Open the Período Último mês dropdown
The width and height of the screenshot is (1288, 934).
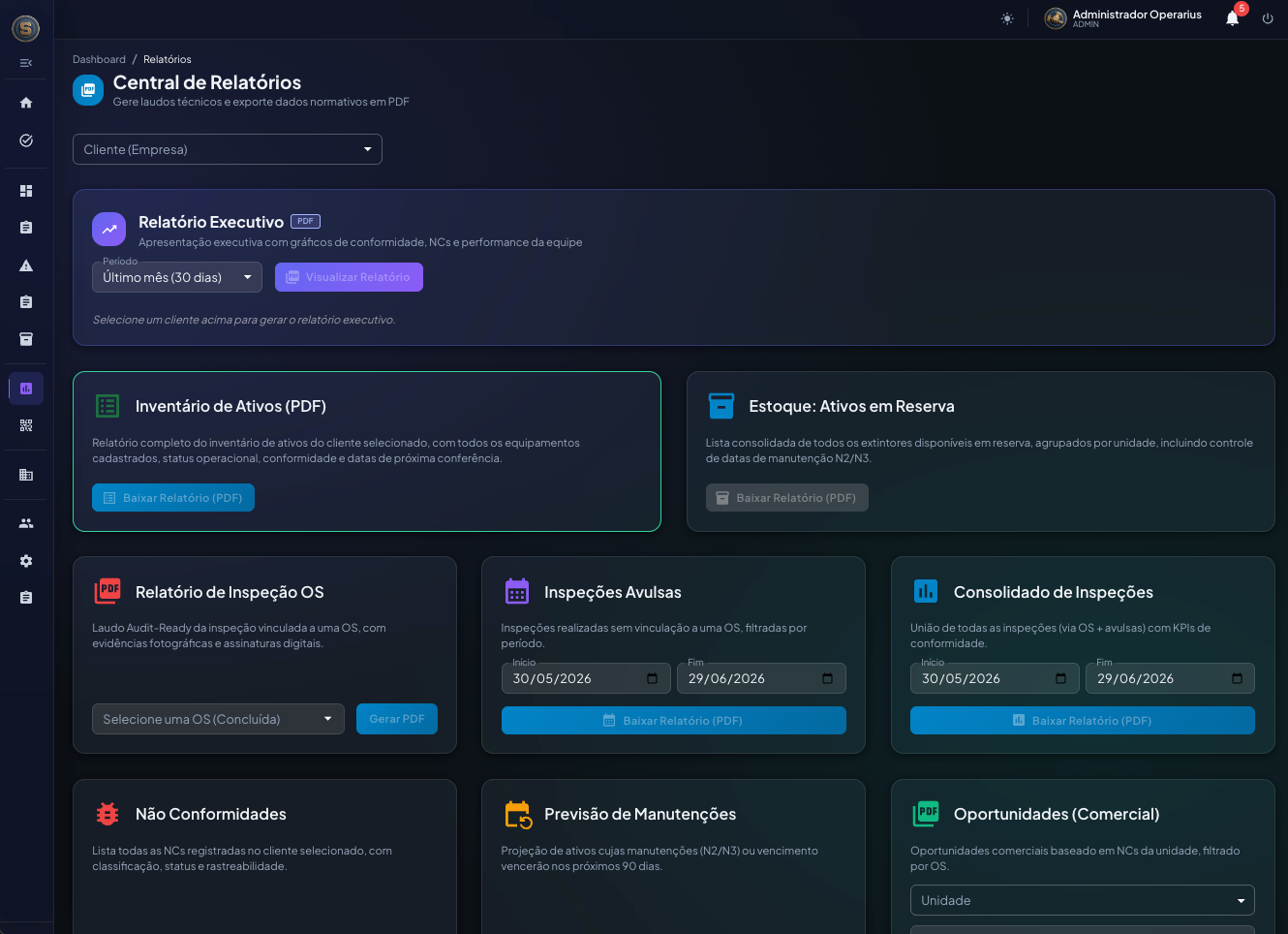(x=177, y=277)
